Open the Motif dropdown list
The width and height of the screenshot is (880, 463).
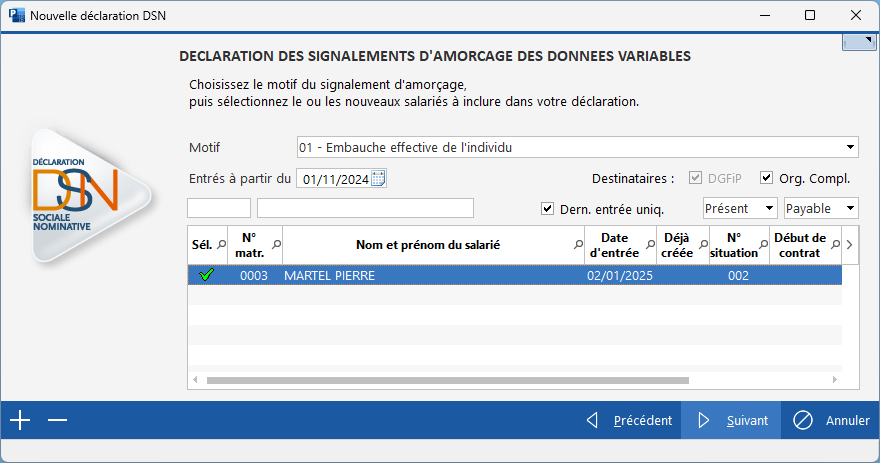[x=851, y=148]
